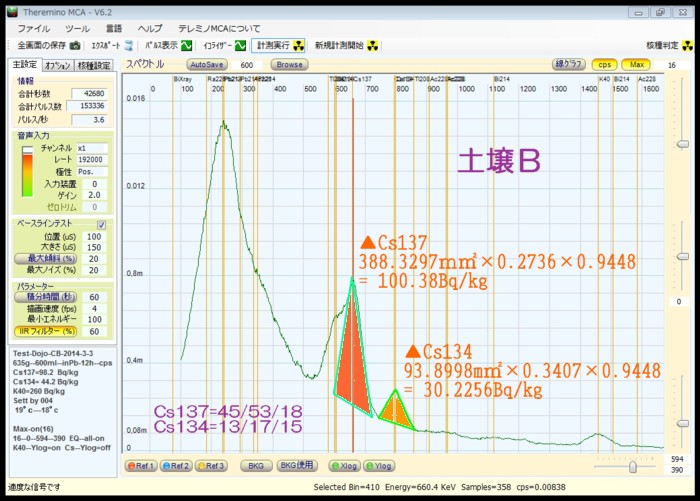The height and width of the screenshot is (501, 700).
Task: Toggle the Max button
Action: pyautogui.click(x=637, y=65)
